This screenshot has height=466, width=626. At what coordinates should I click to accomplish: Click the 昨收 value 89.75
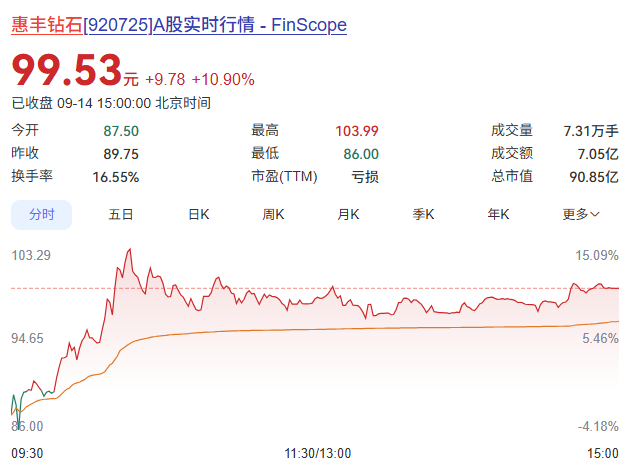pos(121,154)
